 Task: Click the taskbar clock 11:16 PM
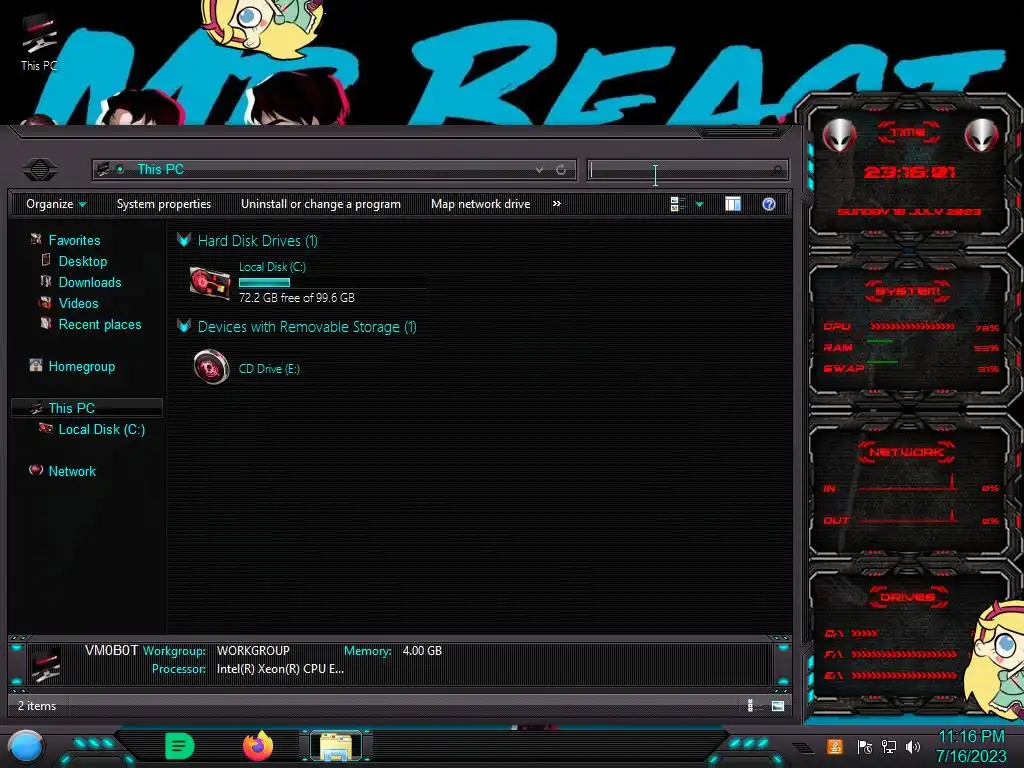[971, 737]
